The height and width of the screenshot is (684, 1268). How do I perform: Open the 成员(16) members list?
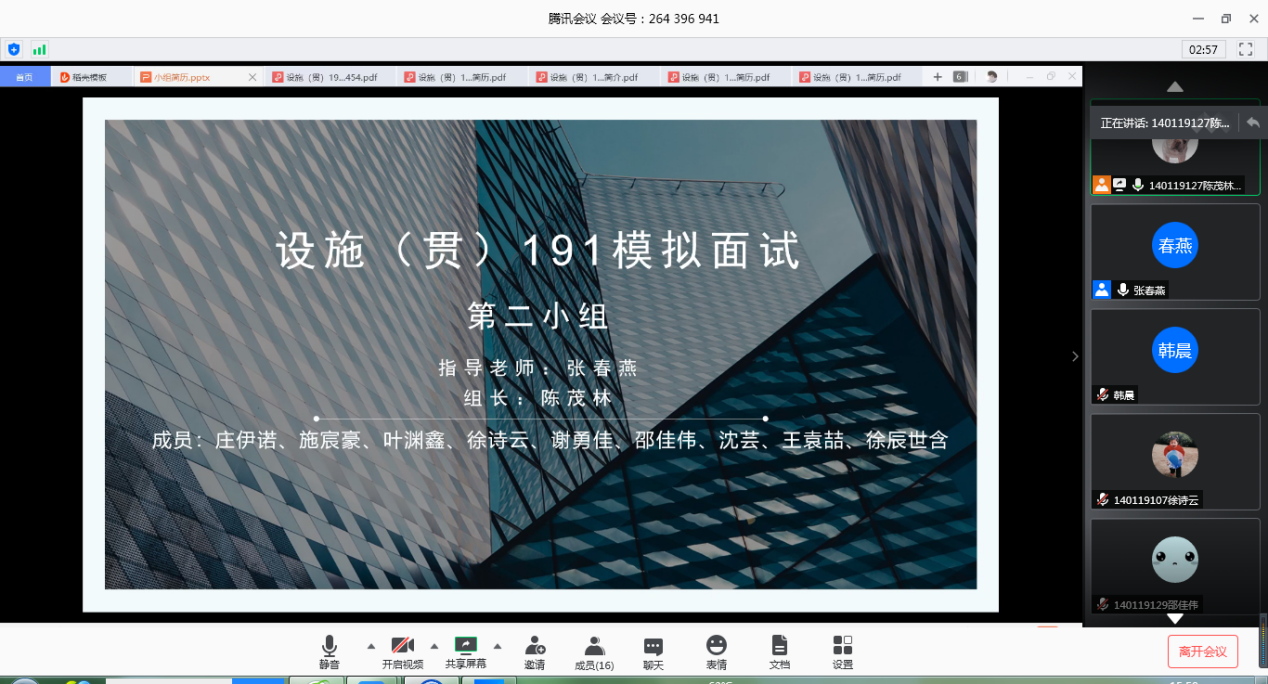[x=594, y=652]
